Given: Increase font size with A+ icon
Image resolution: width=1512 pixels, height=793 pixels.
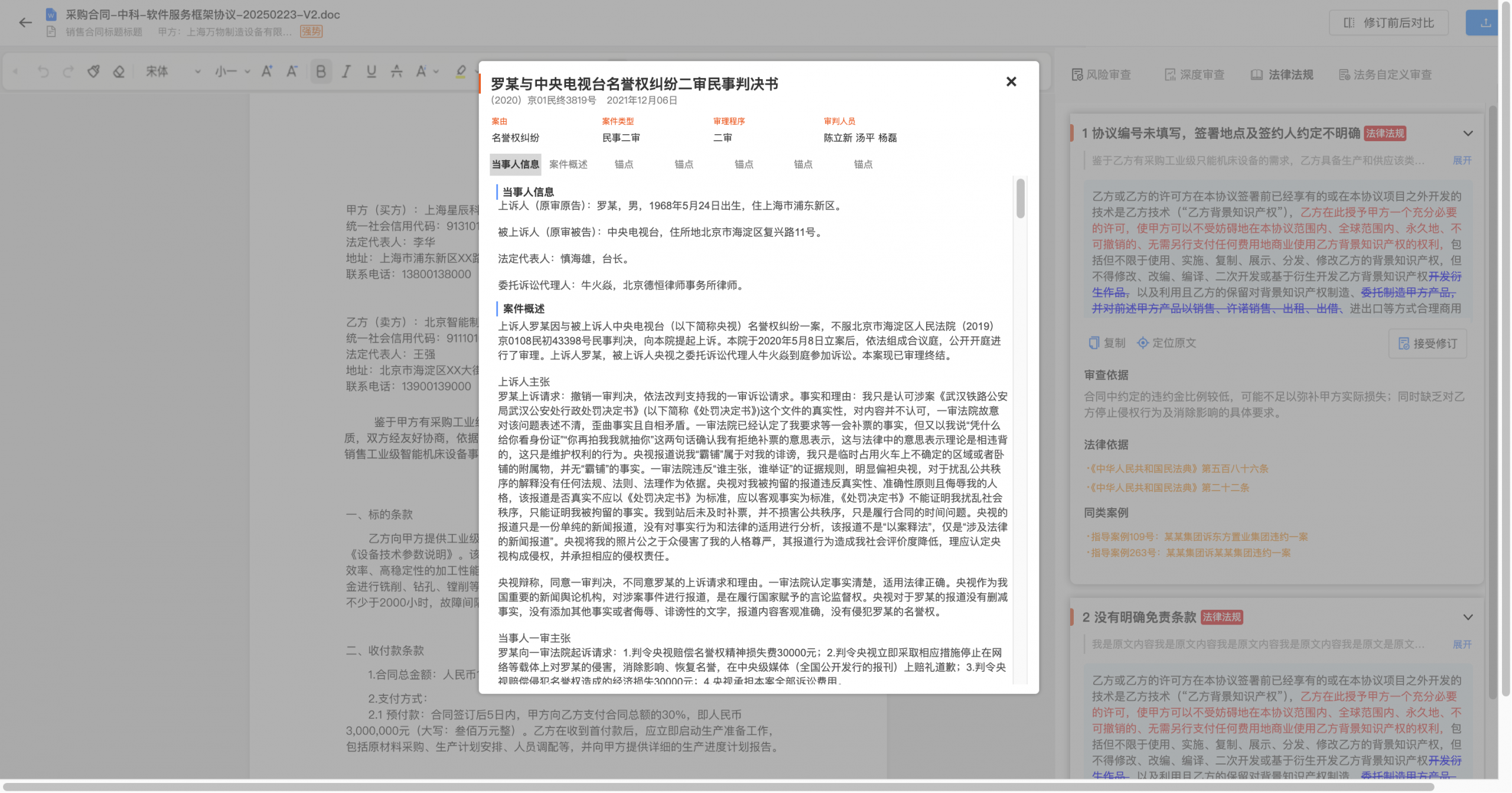Looking at the screenshot, I should pos(267,71).
